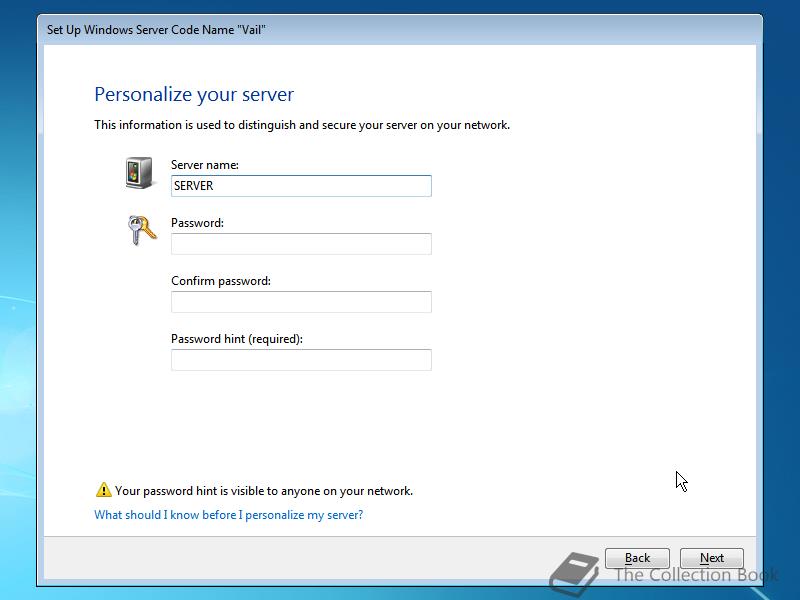800x600 pixels.
Task: Click the 'Confirm password:' label
Action: (x=221, y=281)
